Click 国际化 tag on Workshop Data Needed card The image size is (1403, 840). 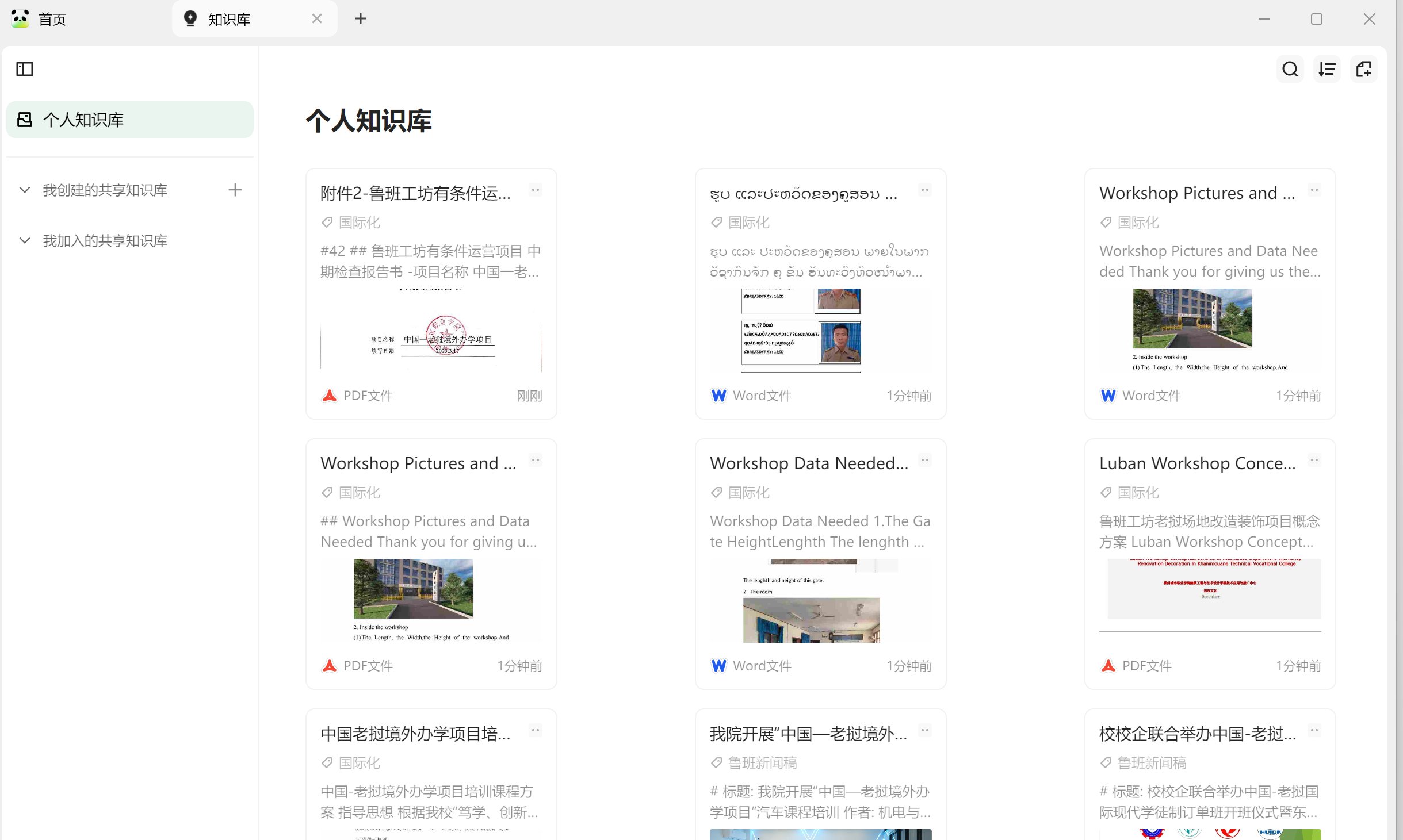748,493
